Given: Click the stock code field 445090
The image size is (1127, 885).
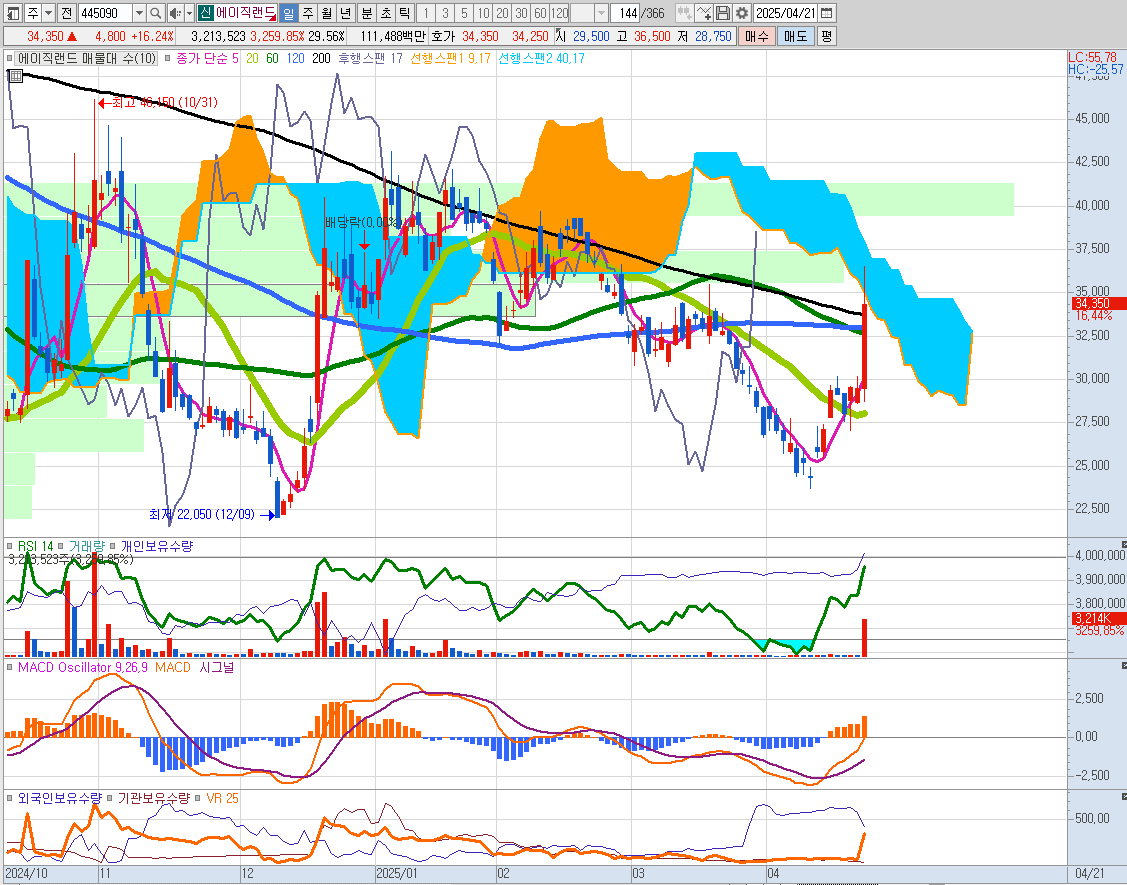Looking at the screenshot, I should click(x=104, y=13).
